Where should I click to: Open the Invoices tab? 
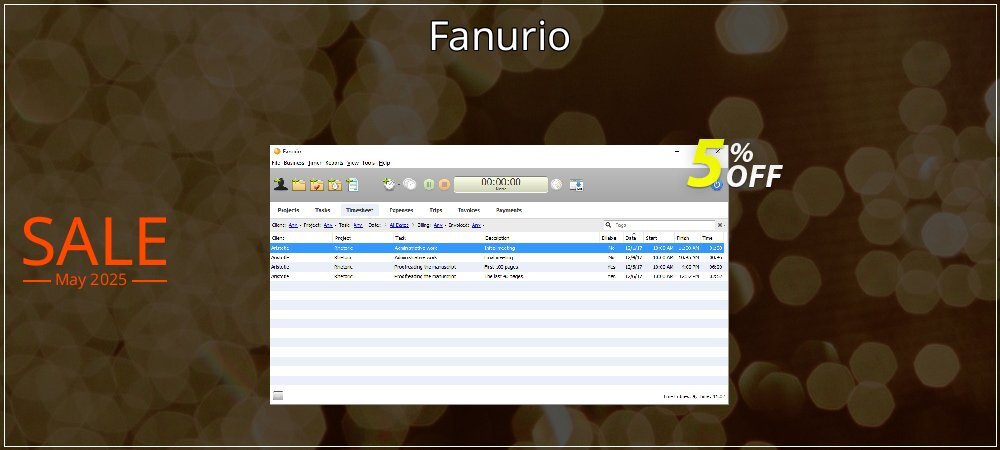(469, 210)
